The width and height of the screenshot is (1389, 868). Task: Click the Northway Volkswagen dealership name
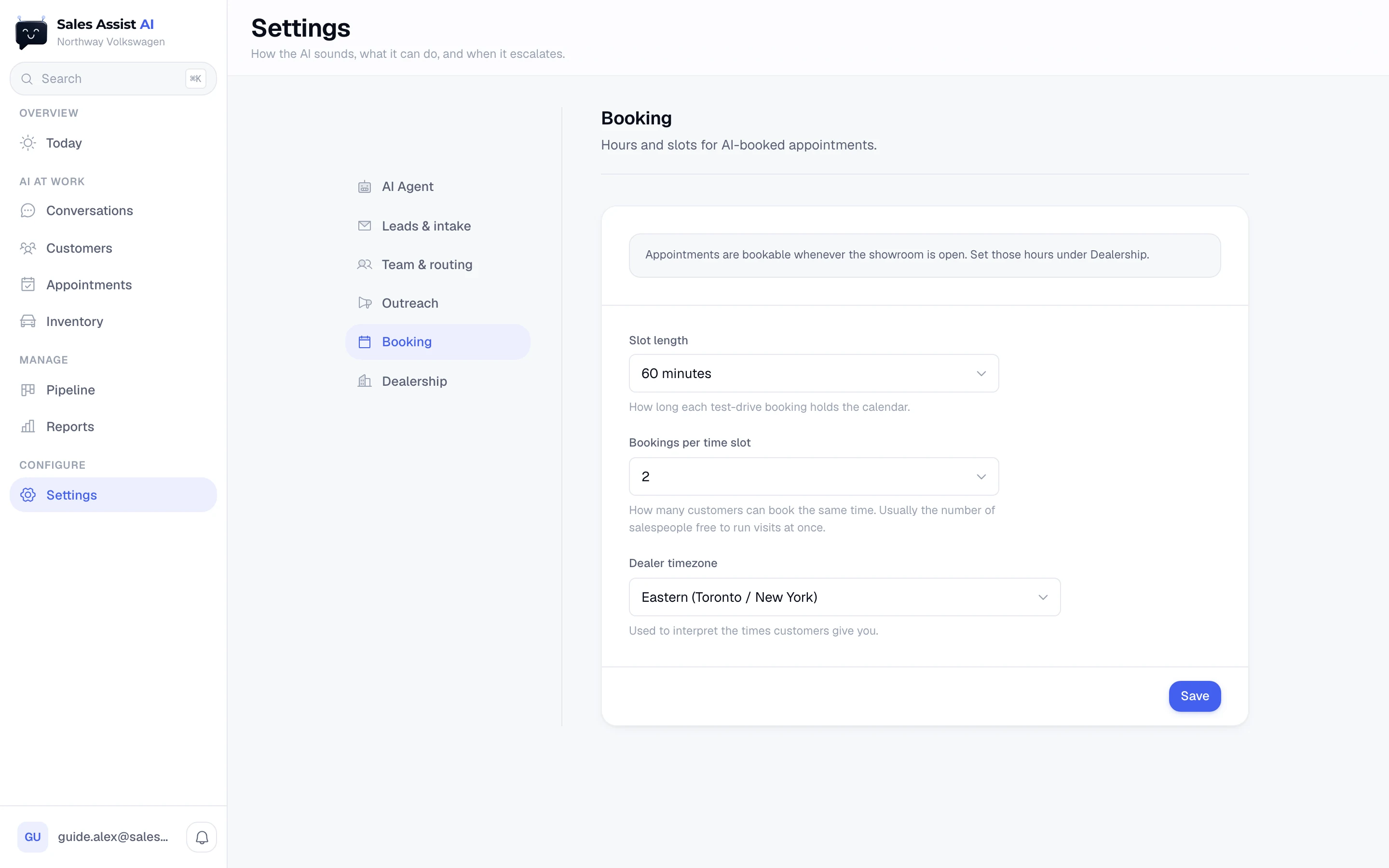111,42
